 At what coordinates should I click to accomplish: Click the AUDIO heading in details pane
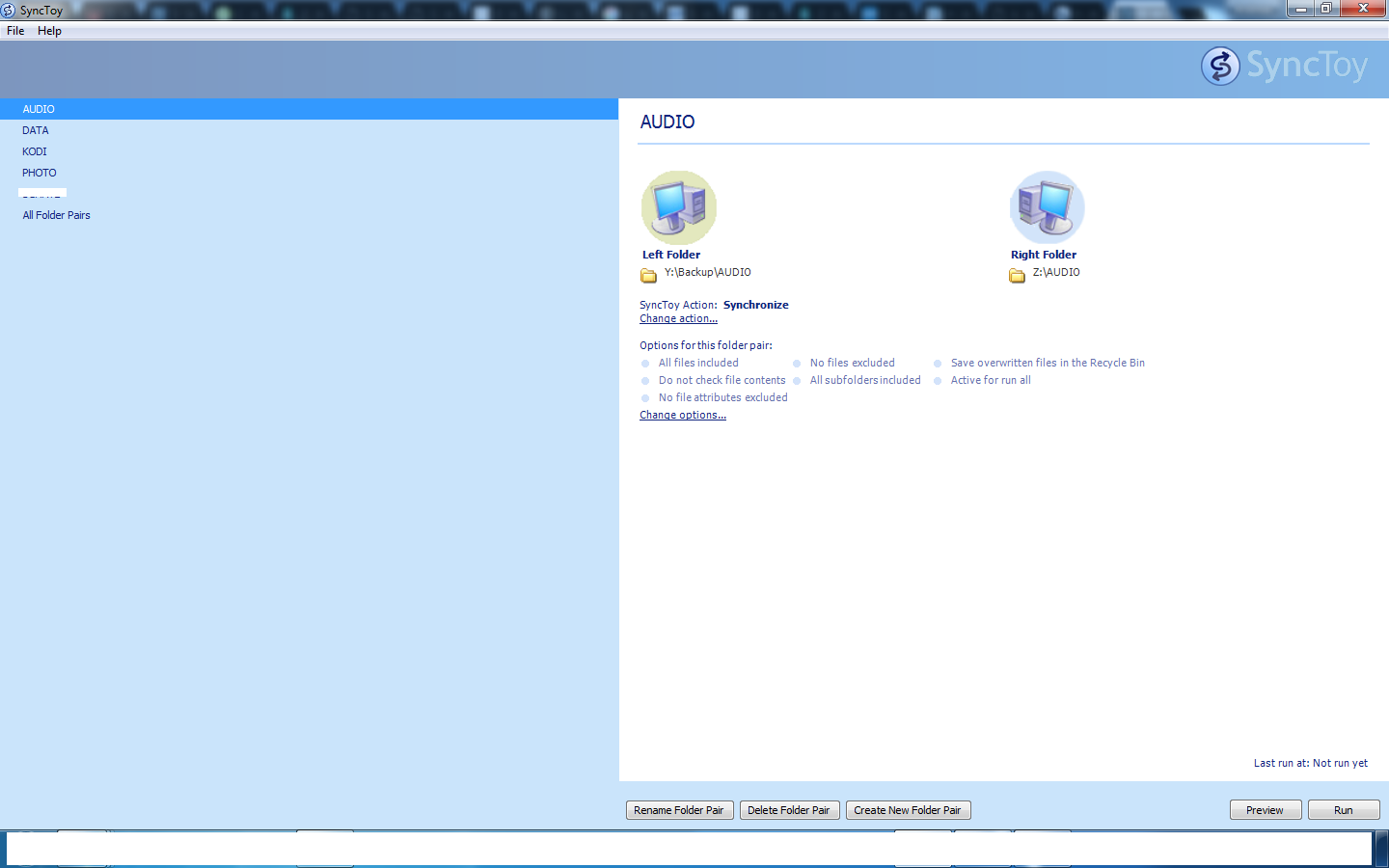pyautogui.click(x=667, y=122)
